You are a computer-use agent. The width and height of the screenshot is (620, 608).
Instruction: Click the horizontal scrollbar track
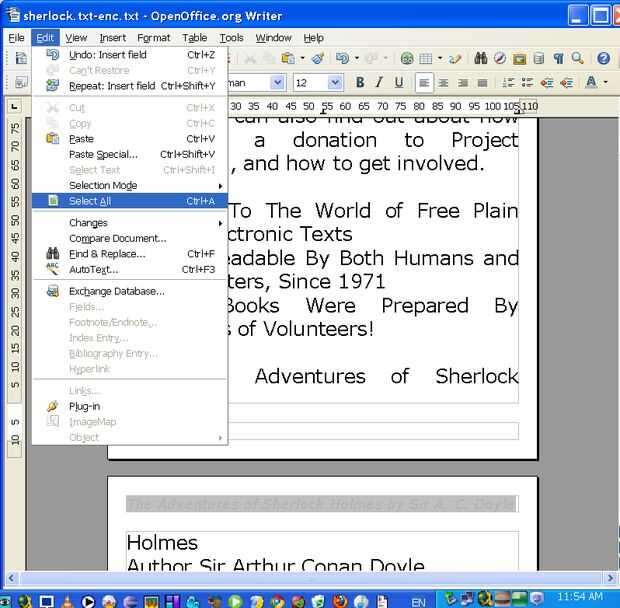click(310, 578)
